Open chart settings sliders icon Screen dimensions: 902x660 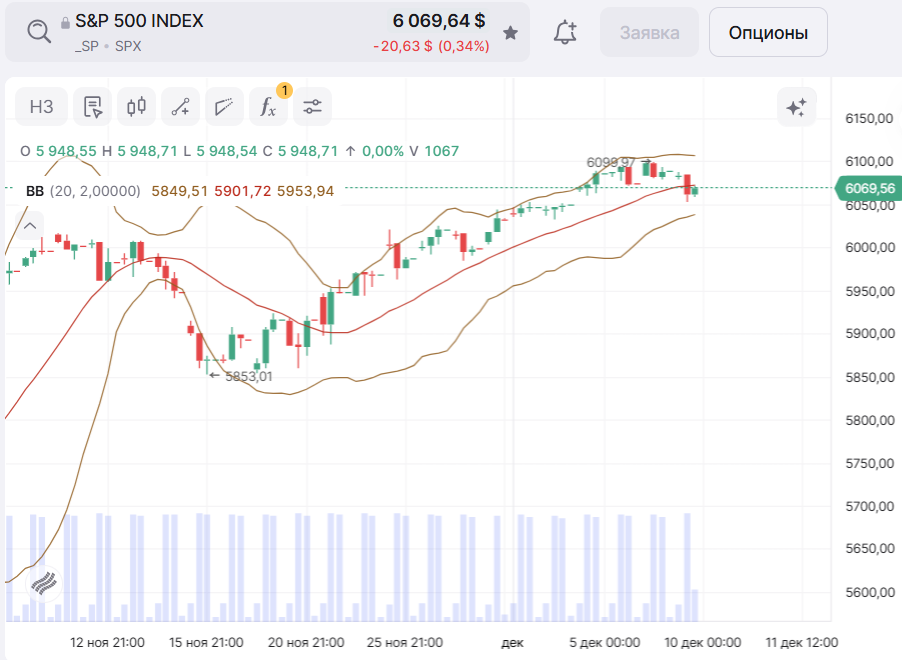coord(312,106)
